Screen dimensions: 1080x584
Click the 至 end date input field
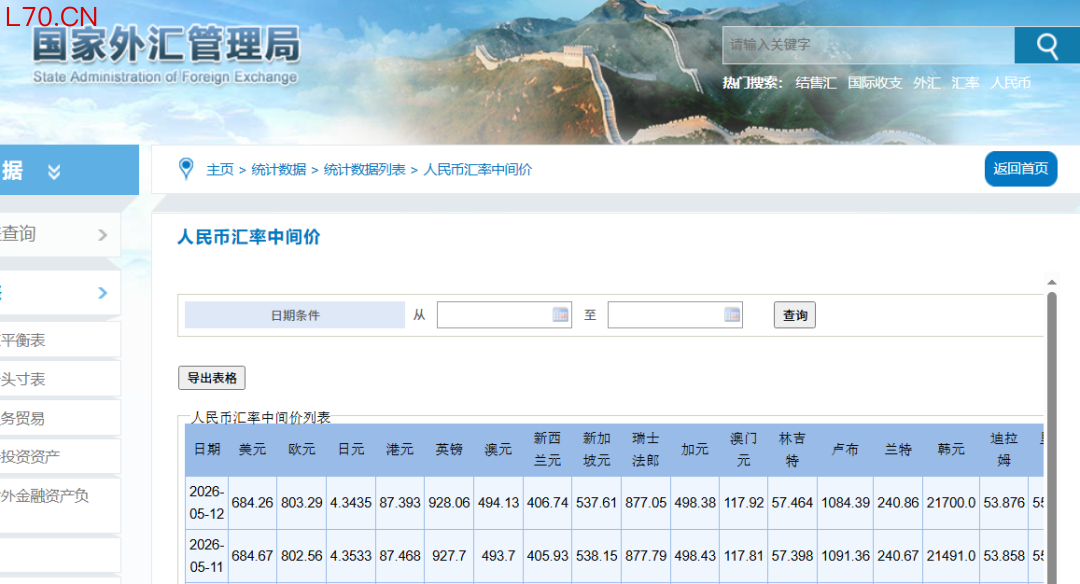[675, 315]
